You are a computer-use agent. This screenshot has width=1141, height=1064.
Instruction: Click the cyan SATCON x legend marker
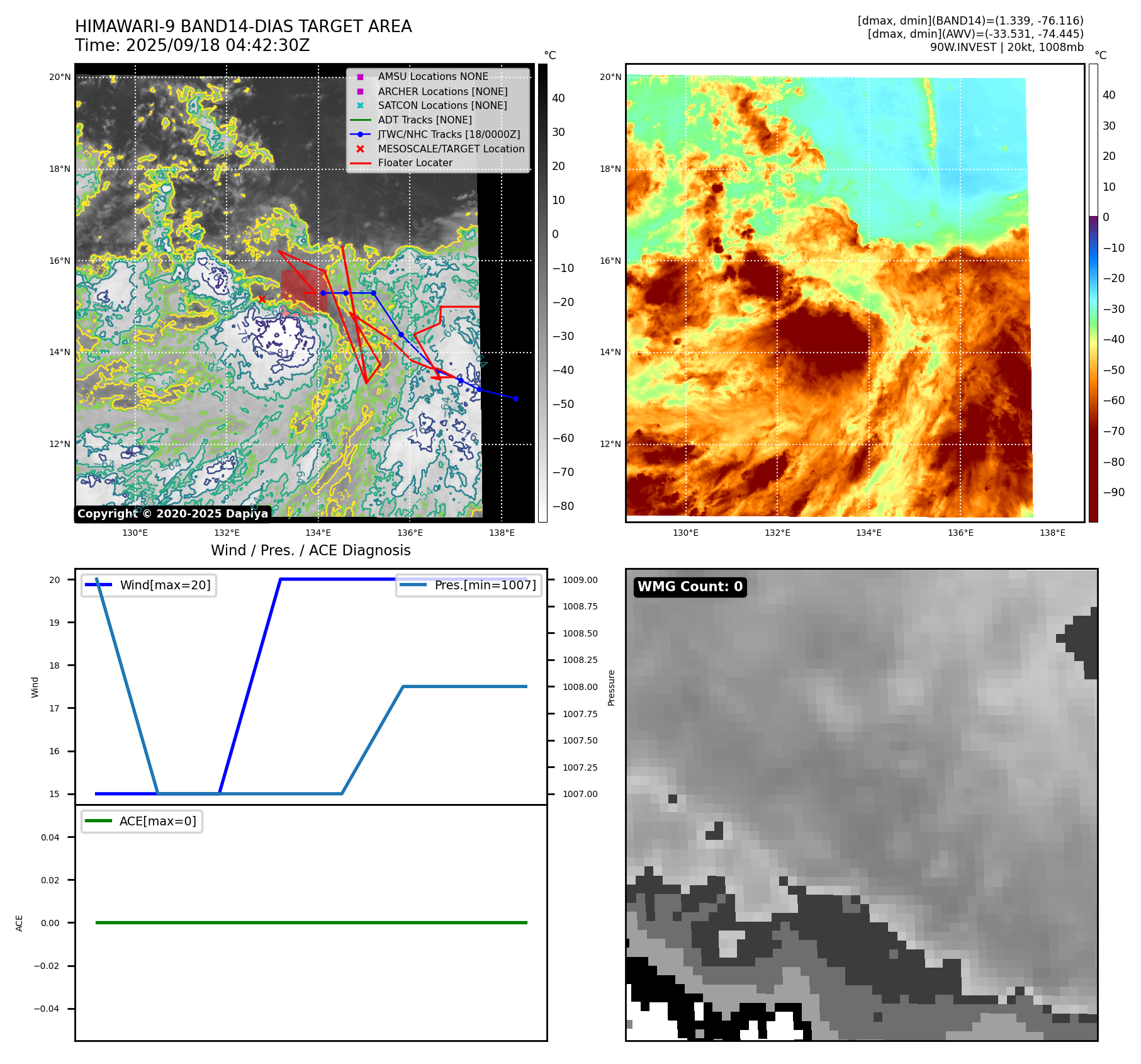[x=360, y=106]
